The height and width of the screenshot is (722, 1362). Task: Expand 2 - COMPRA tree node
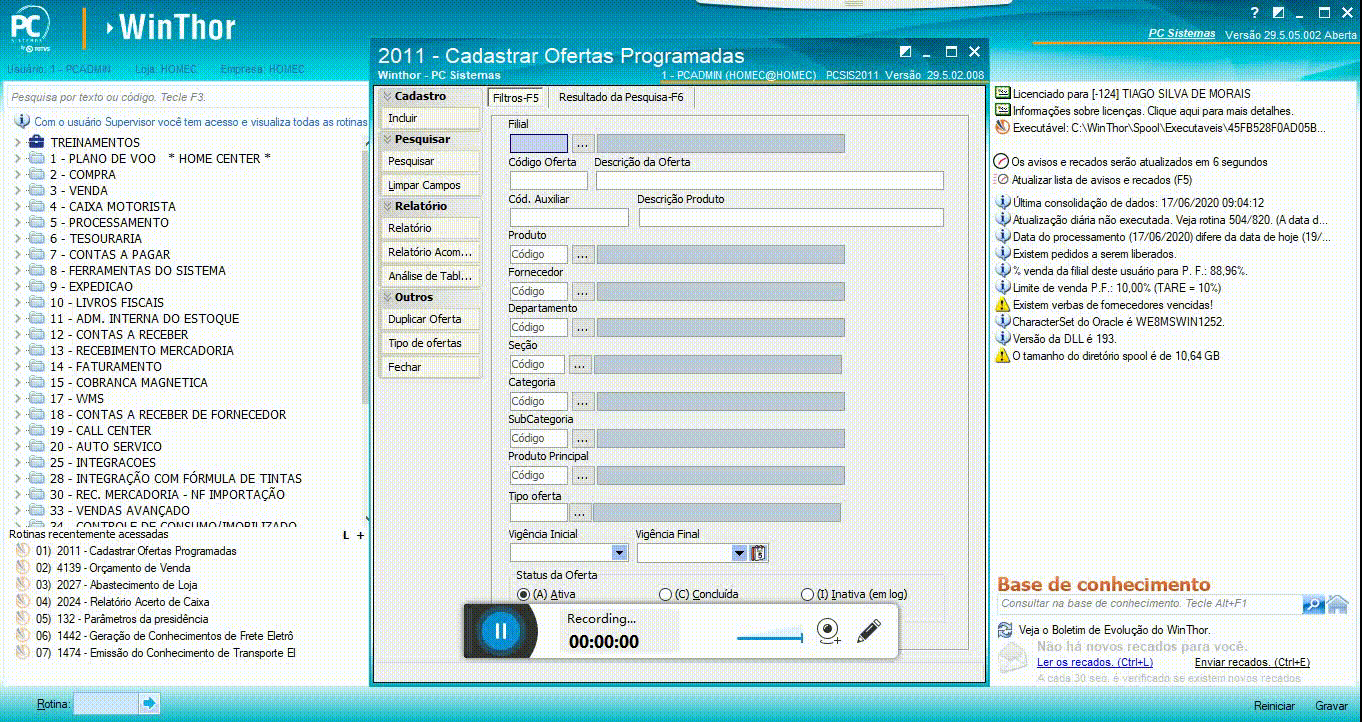(x=18, y=174)
